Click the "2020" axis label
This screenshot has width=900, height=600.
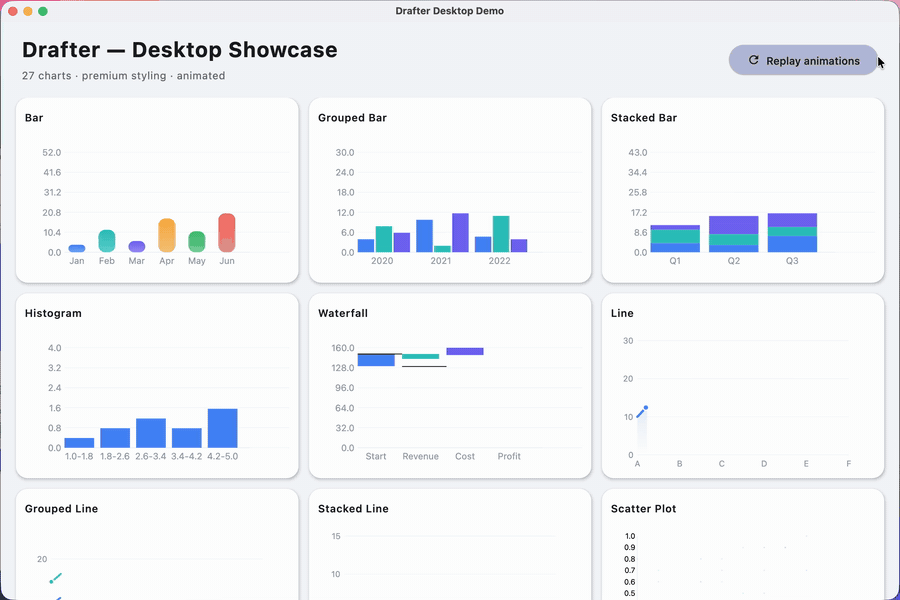tap(382, 261)
